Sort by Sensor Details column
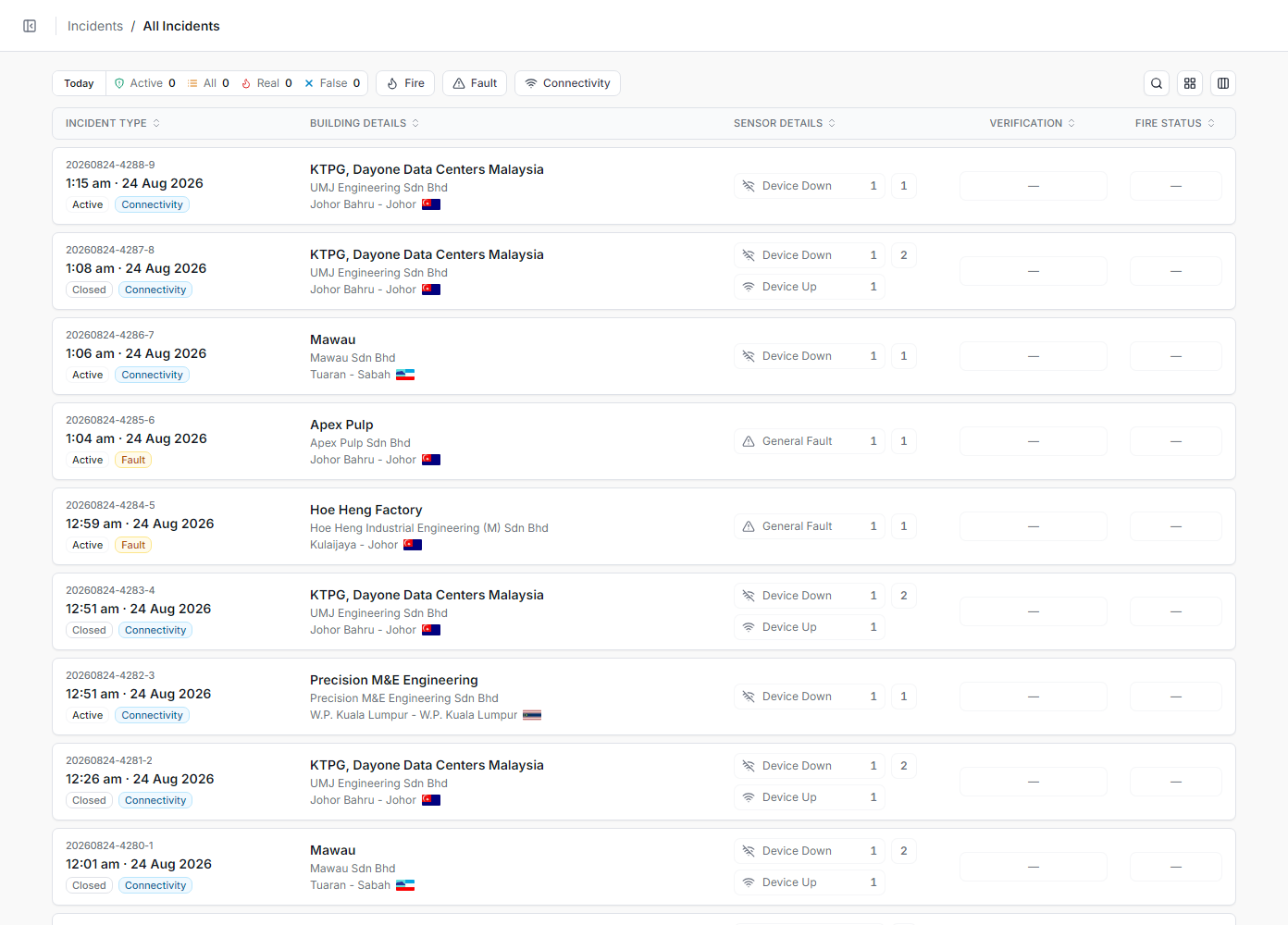The width and height of the screenshot is (1288, 925). point(785,123)
